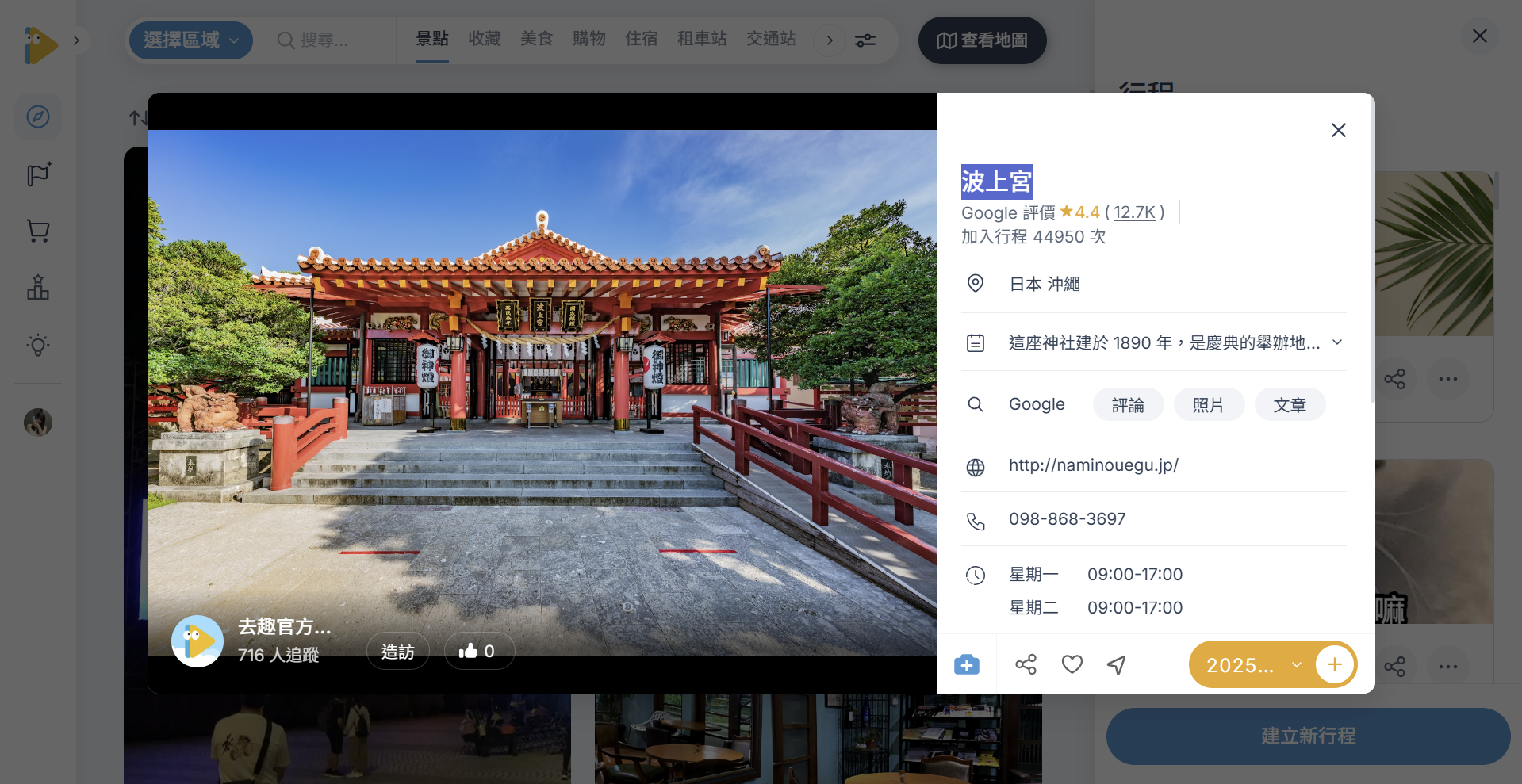This screenshot has width=1522, height=784.
Task: Click the phone icon beside the number
Action: pyautogui.click(x=976, y=522)
